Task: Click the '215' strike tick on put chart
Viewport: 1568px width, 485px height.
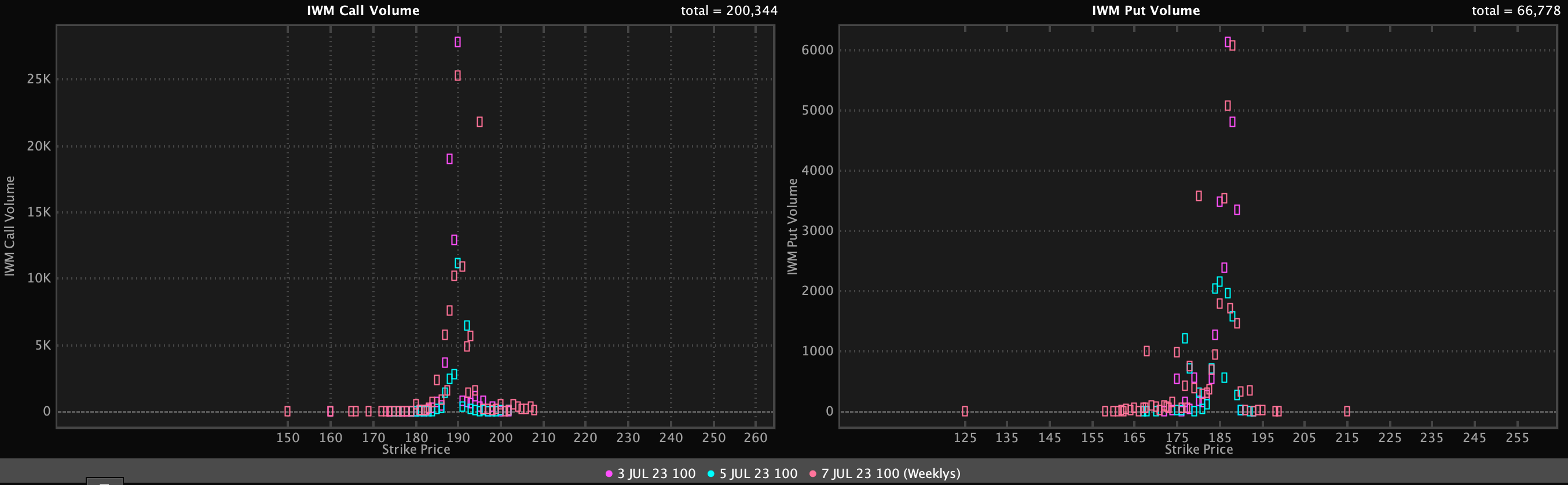Action: [1347, 438]
